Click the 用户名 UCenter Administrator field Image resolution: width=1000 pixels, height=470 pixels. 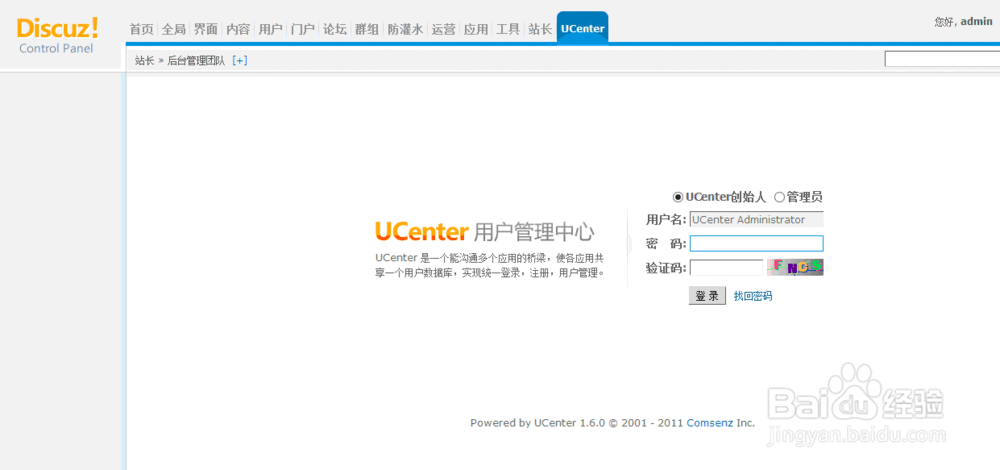(x=756, y=219)
